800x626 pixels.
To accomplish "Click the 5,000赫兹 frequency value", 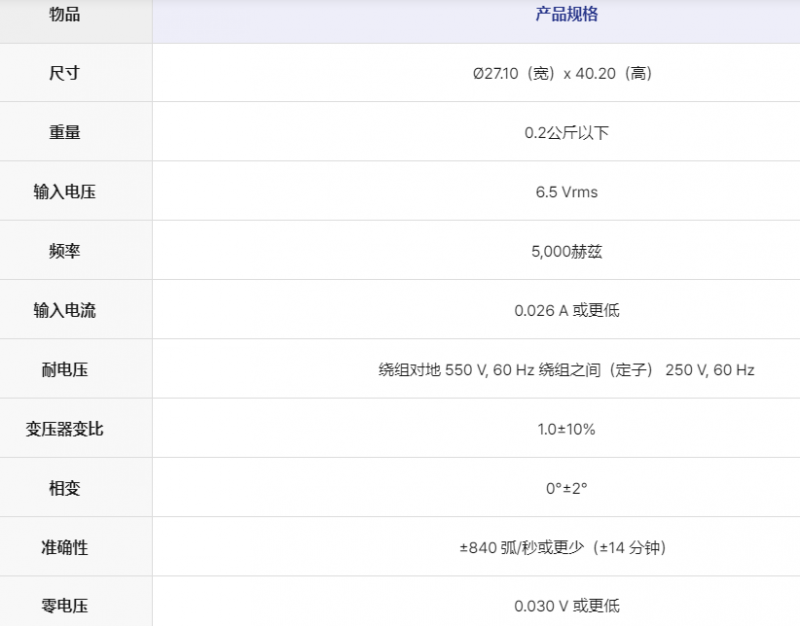I will (566, 251).
